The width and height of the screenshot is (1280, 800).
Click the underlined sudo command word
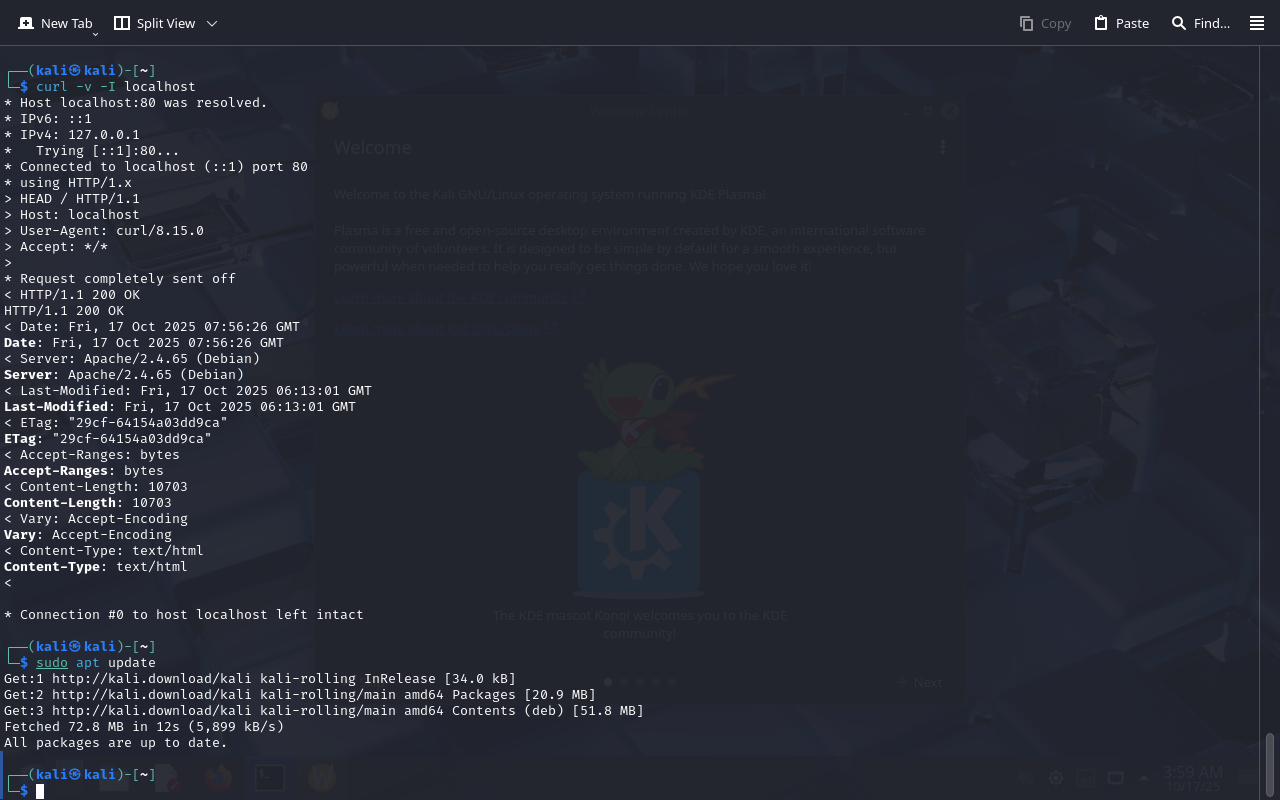pyautogui.click(x=52, y=663)
